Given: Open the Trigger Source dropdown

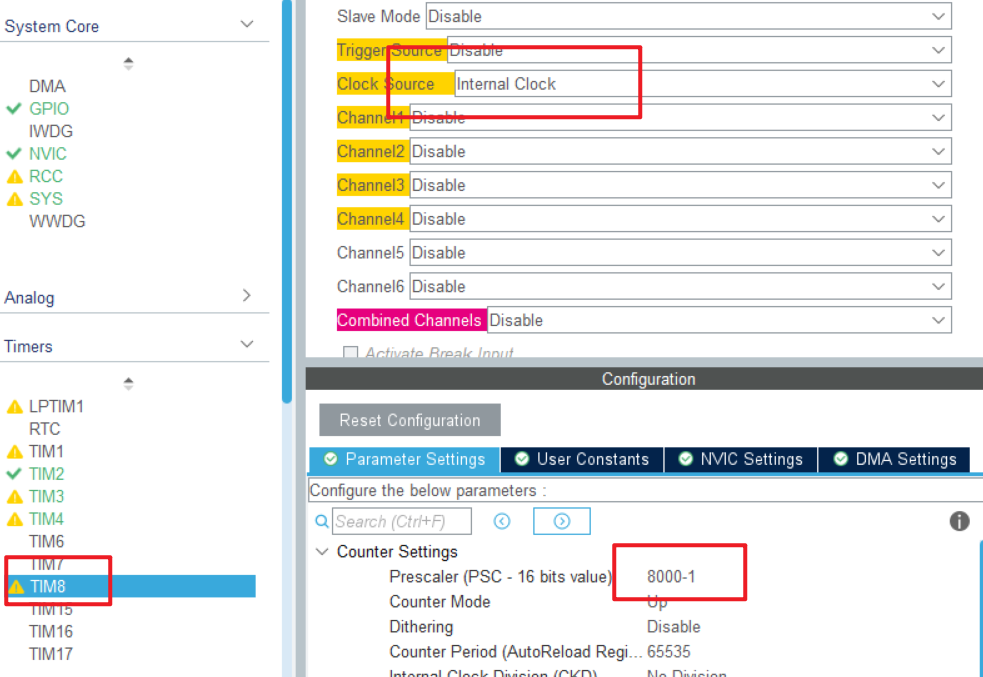Looking at the screenshot, I should [699, 50].
